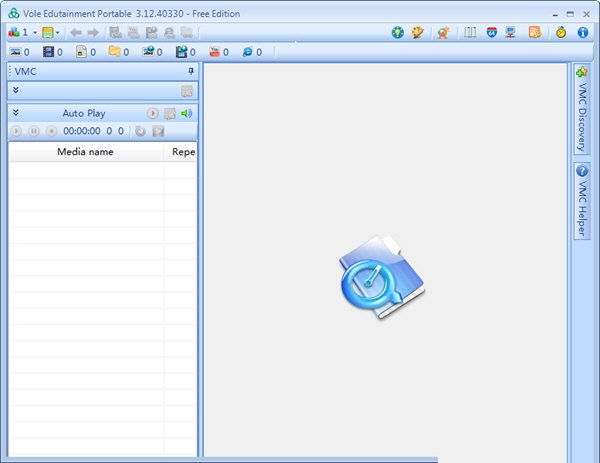The height and width of the screenshot is (463, 600).
Task: Click the Auto Play label
Action: (x=84, y=114)
